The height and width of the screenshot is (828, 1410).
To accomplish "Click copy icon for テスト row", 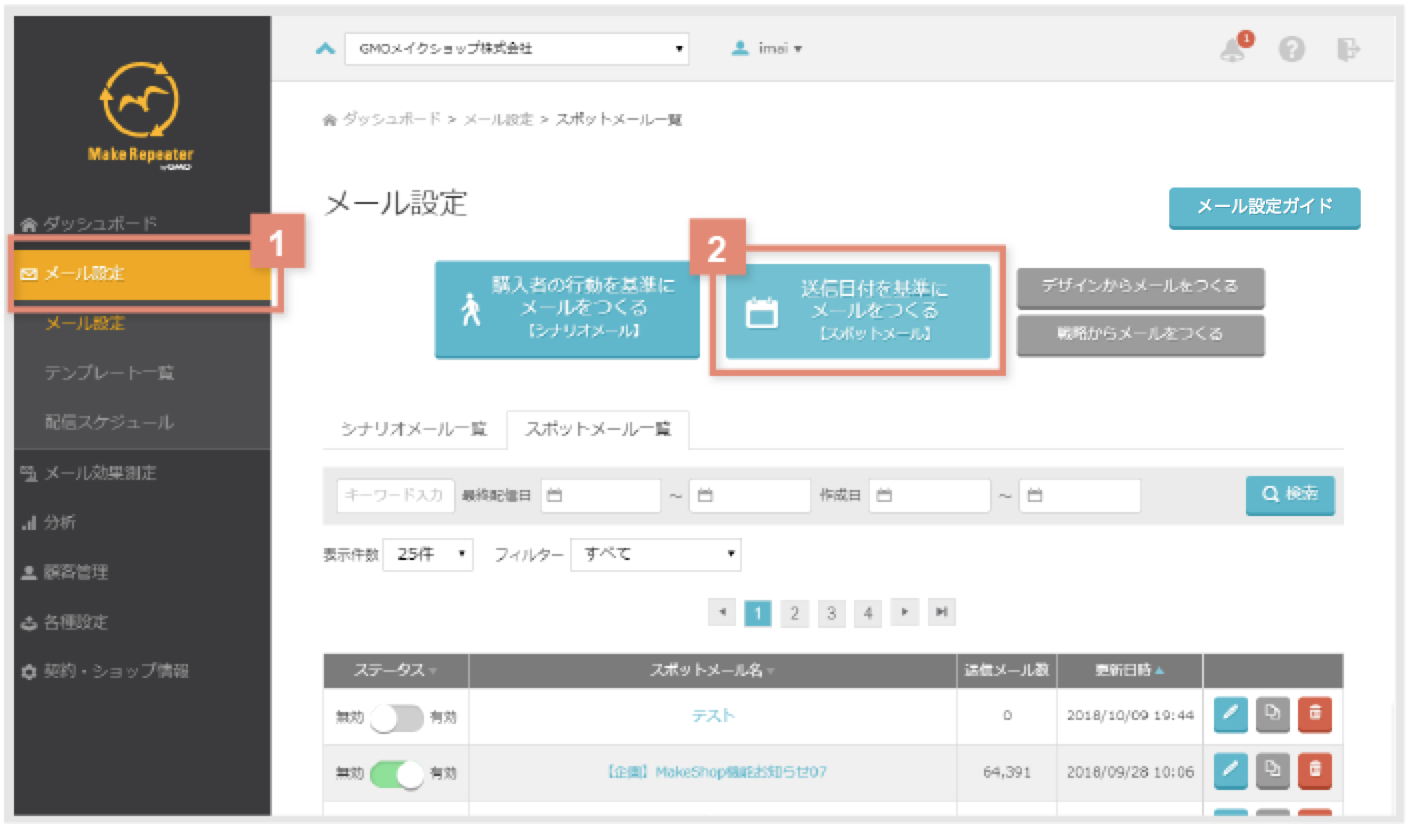I will click(x=1272, y=714).
